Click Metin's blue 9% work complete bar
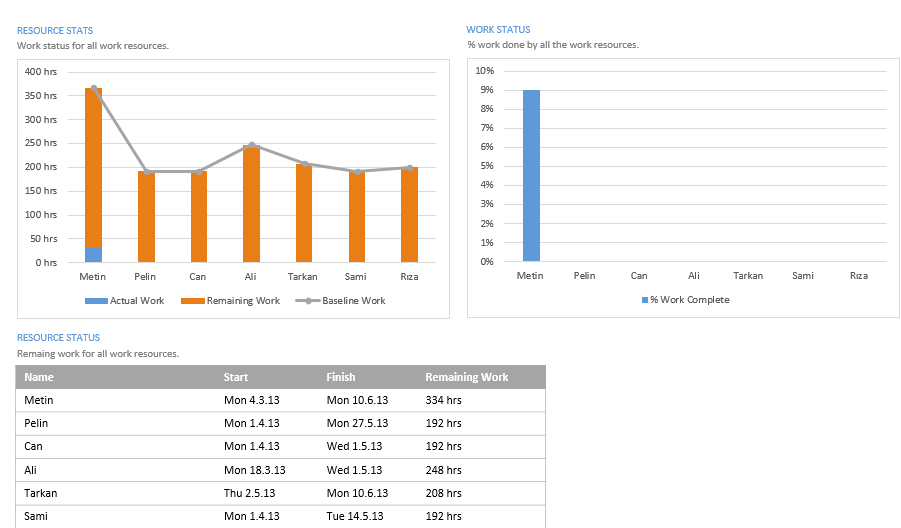The height and width of the screenshot is (528, 901). 531,176
